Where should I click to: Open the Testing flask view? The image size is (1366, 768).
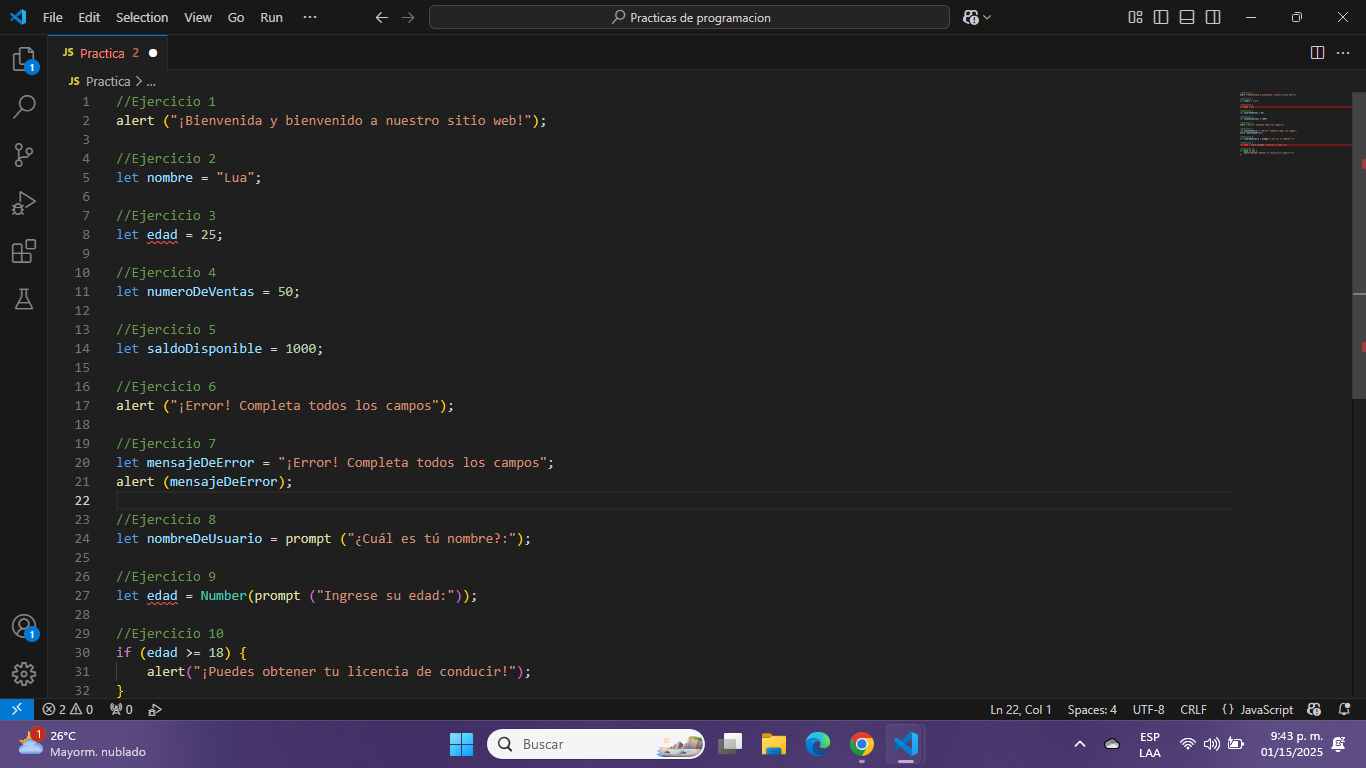point(24,298)
